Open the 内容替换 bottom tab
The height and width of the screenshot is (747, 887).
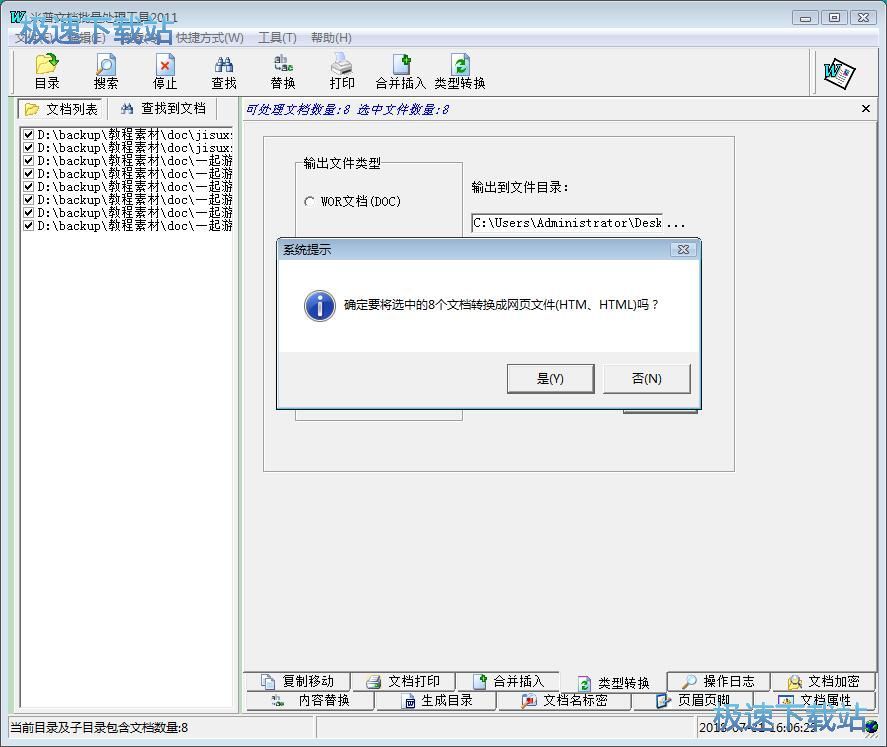pos(311,701)
